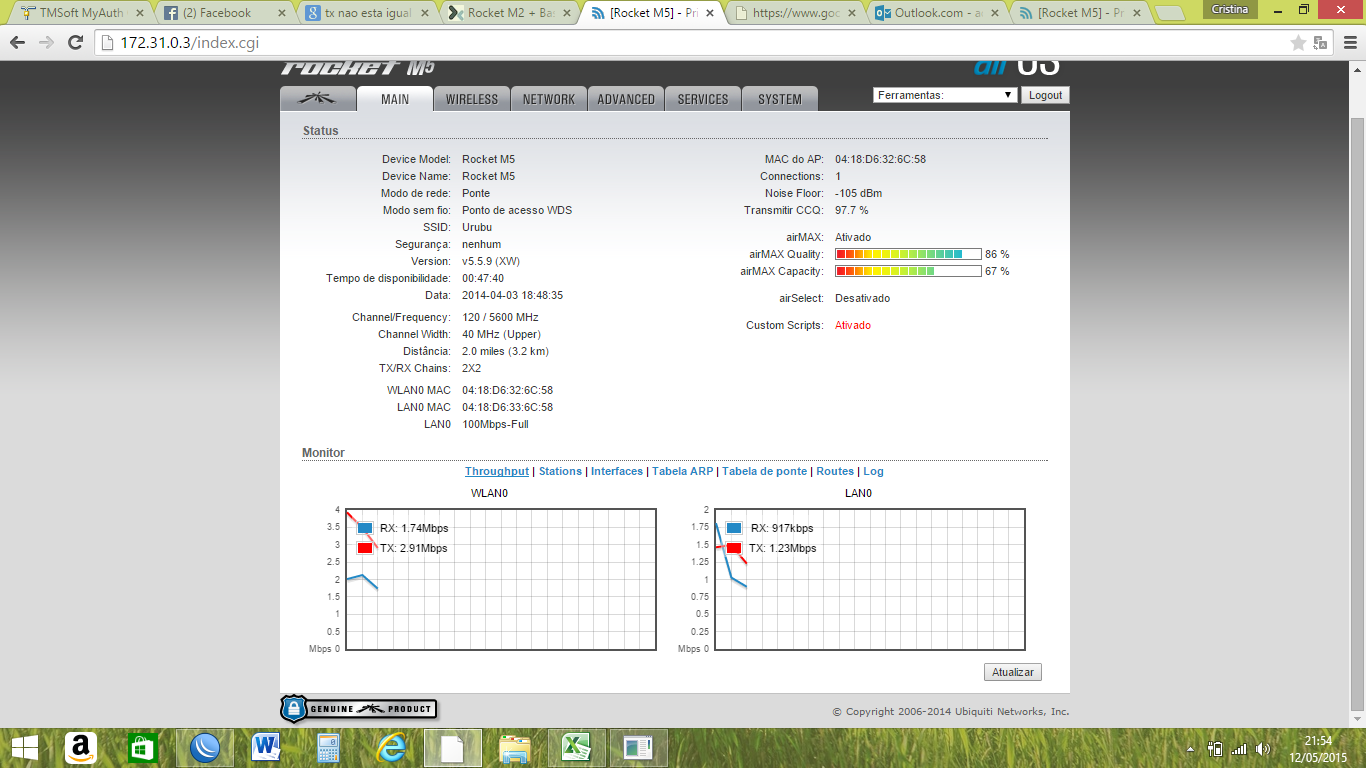Open the ADVANCED tab

(626, 99)
